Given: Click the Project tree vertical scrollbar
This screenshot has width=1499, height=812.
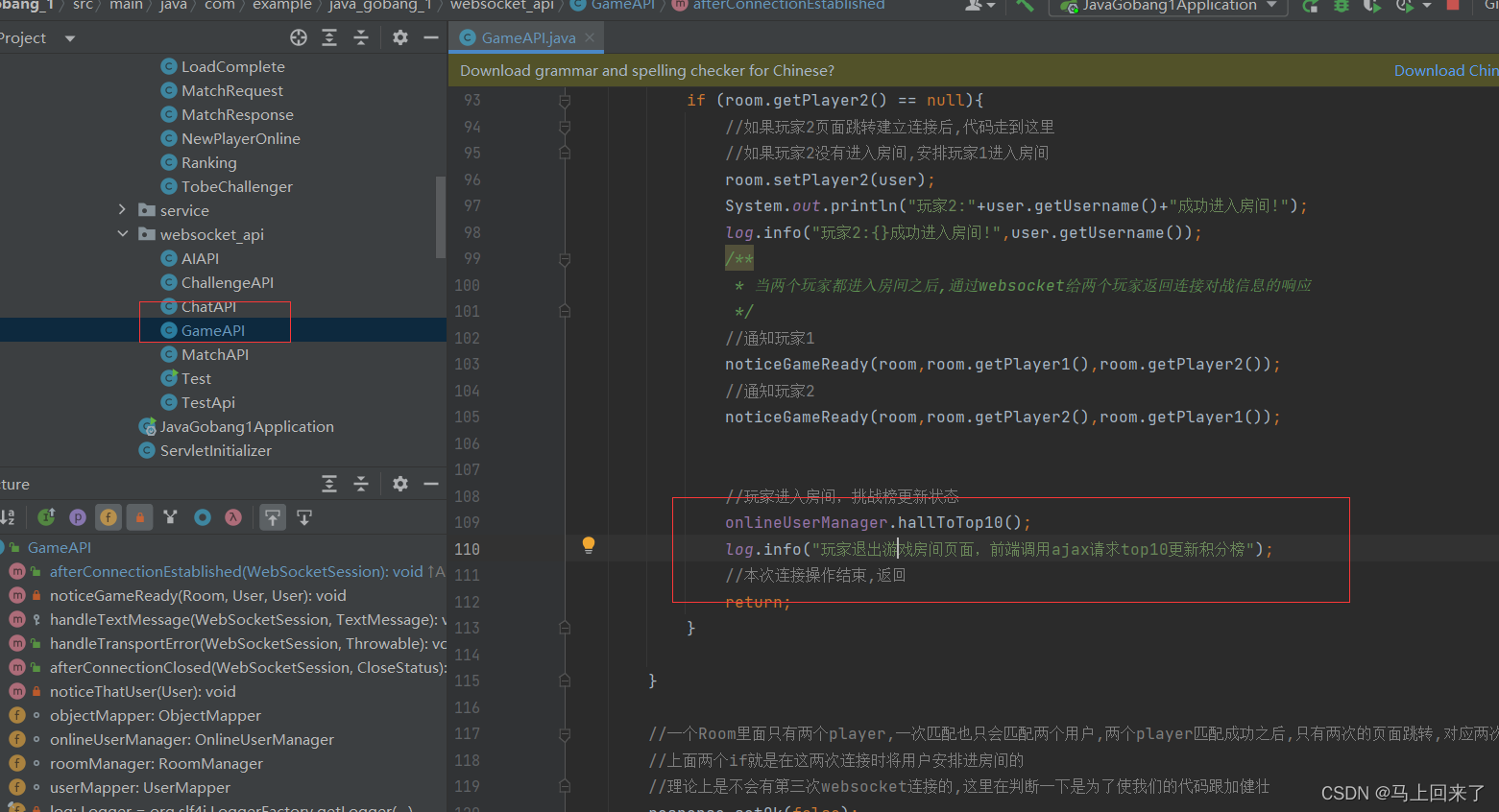Looking at the screenshot, I should [441, 217].
